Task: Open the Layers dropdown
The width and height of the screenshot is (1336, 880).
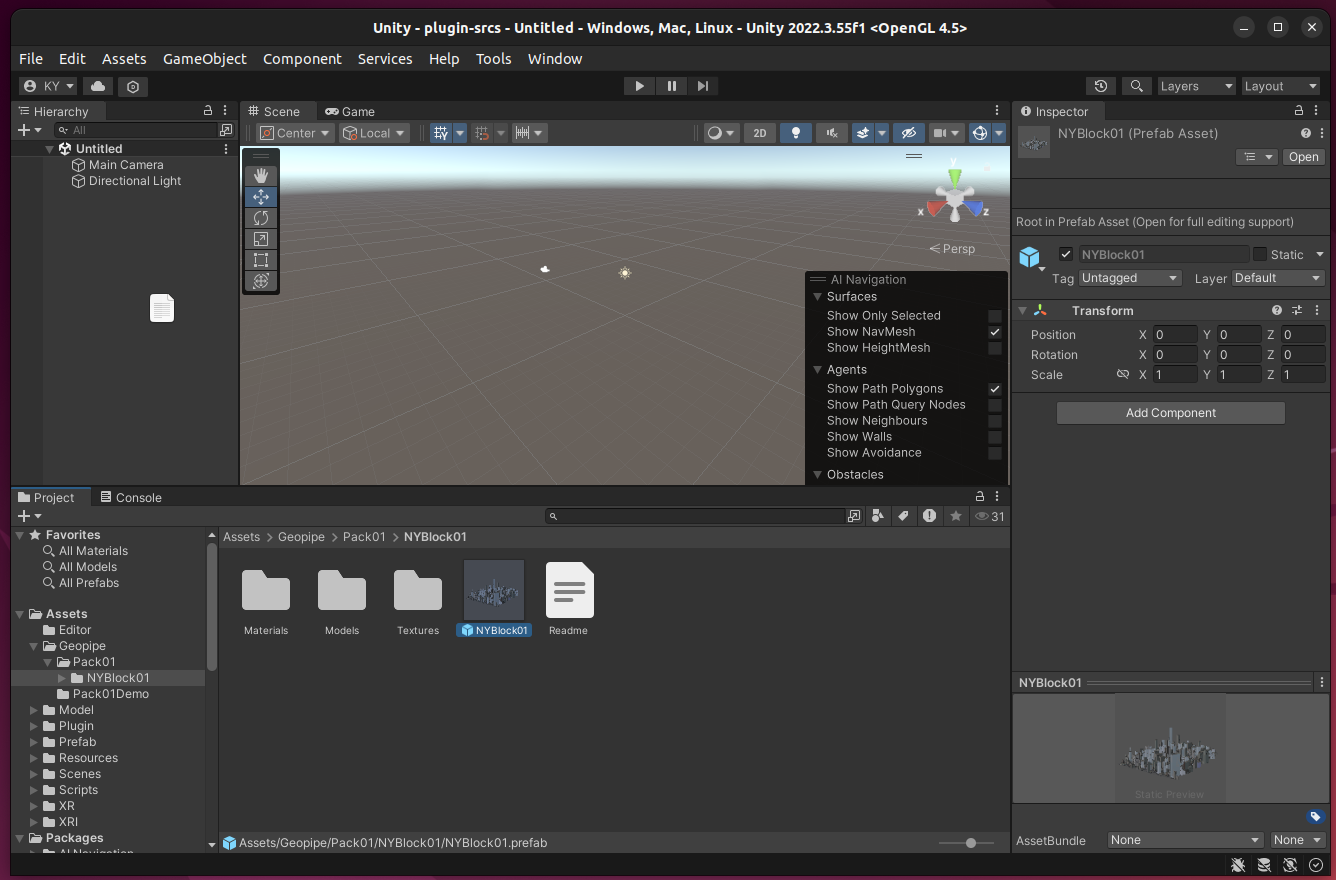Action: (x=1196, y=86)
